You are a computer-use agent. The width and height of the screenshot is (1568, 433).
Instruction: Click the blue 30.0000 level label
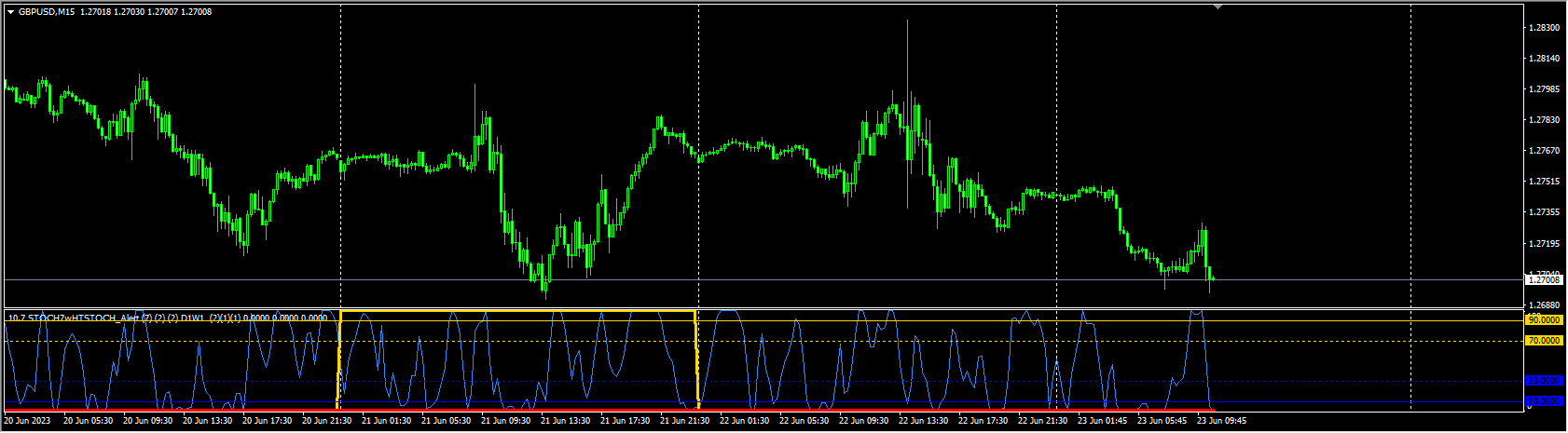point(1543,380)
